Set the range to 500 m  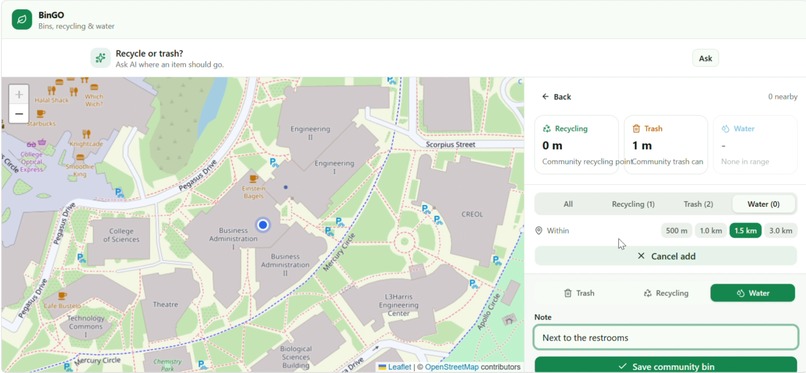coord(676,231)
